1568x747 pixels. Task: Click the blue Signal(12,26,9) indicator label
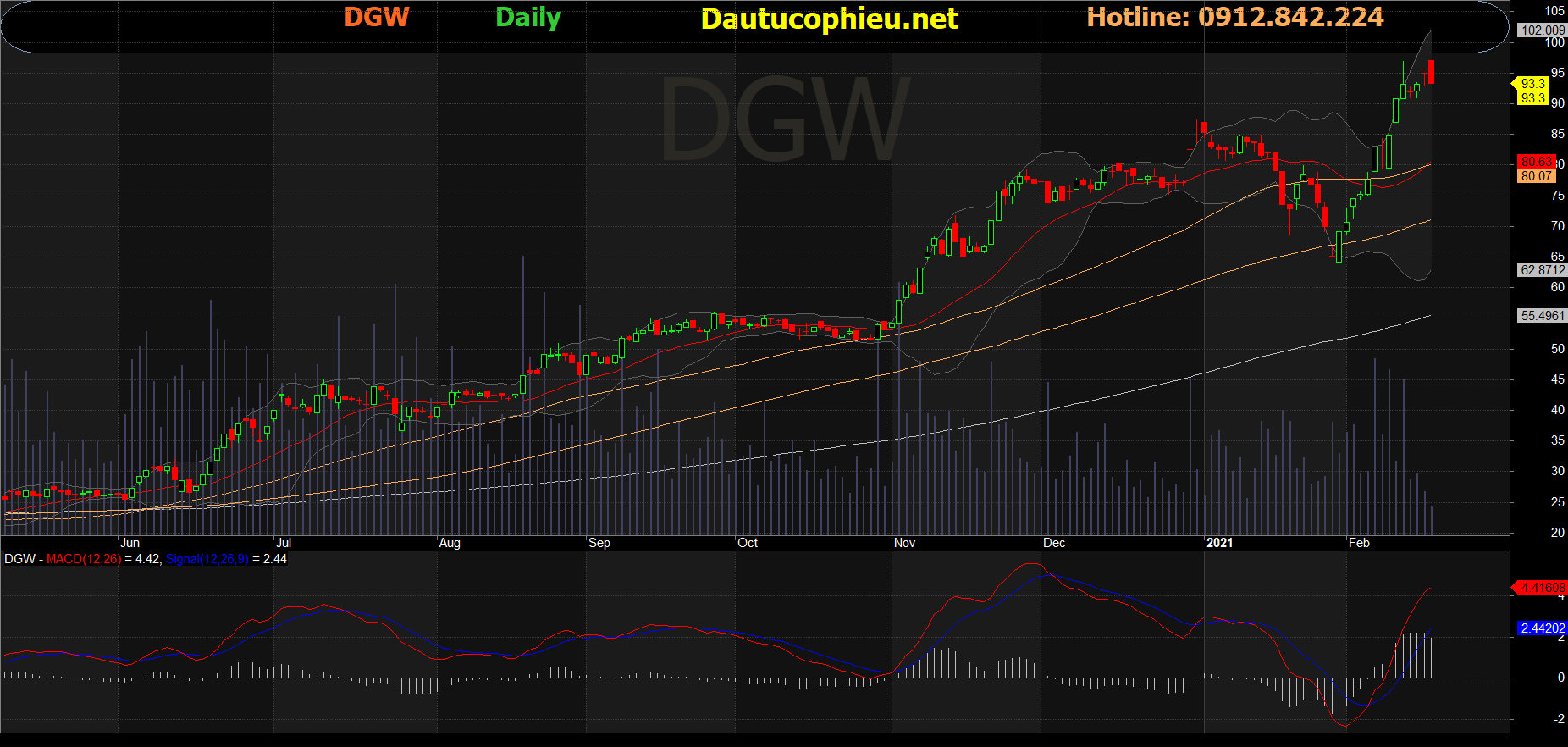click(x=207, y=559)
